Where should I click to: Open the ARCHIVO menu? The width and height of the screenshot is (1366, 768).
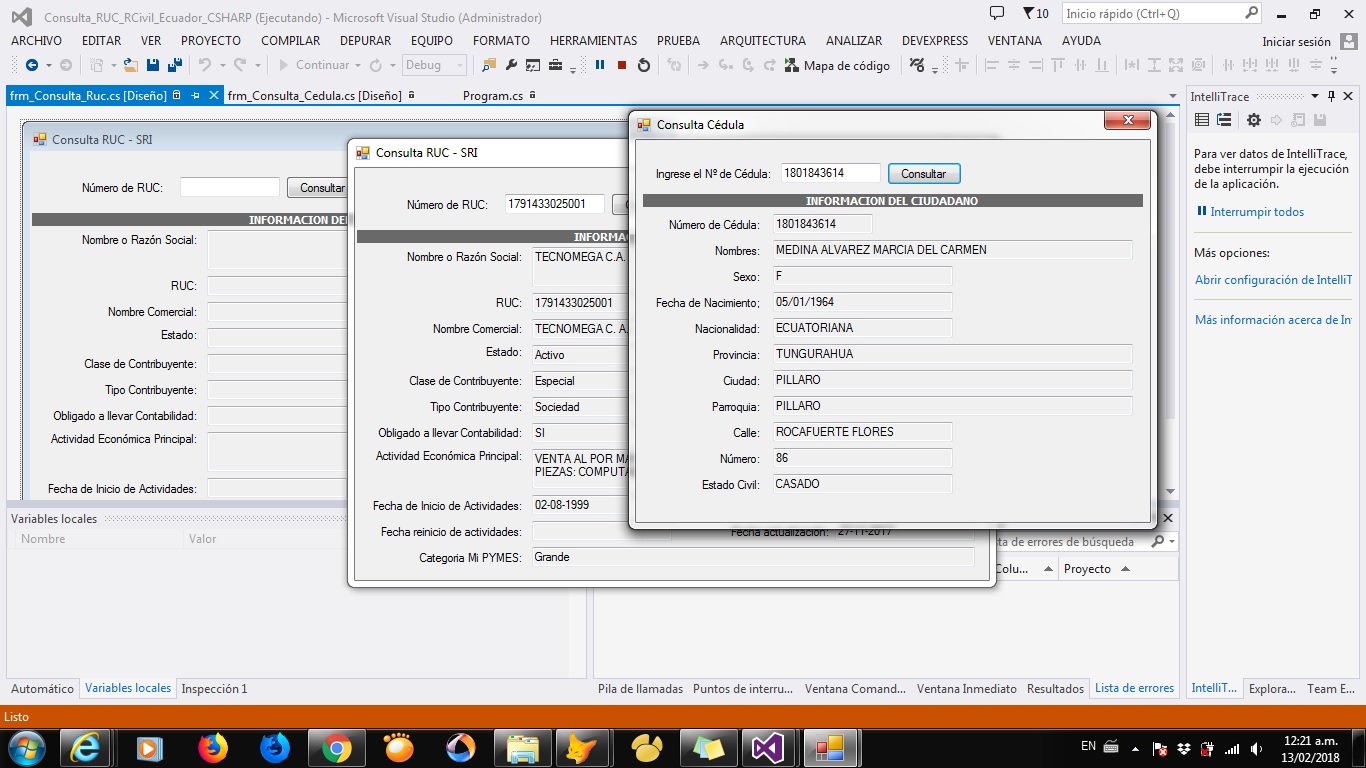click(36, 41)
